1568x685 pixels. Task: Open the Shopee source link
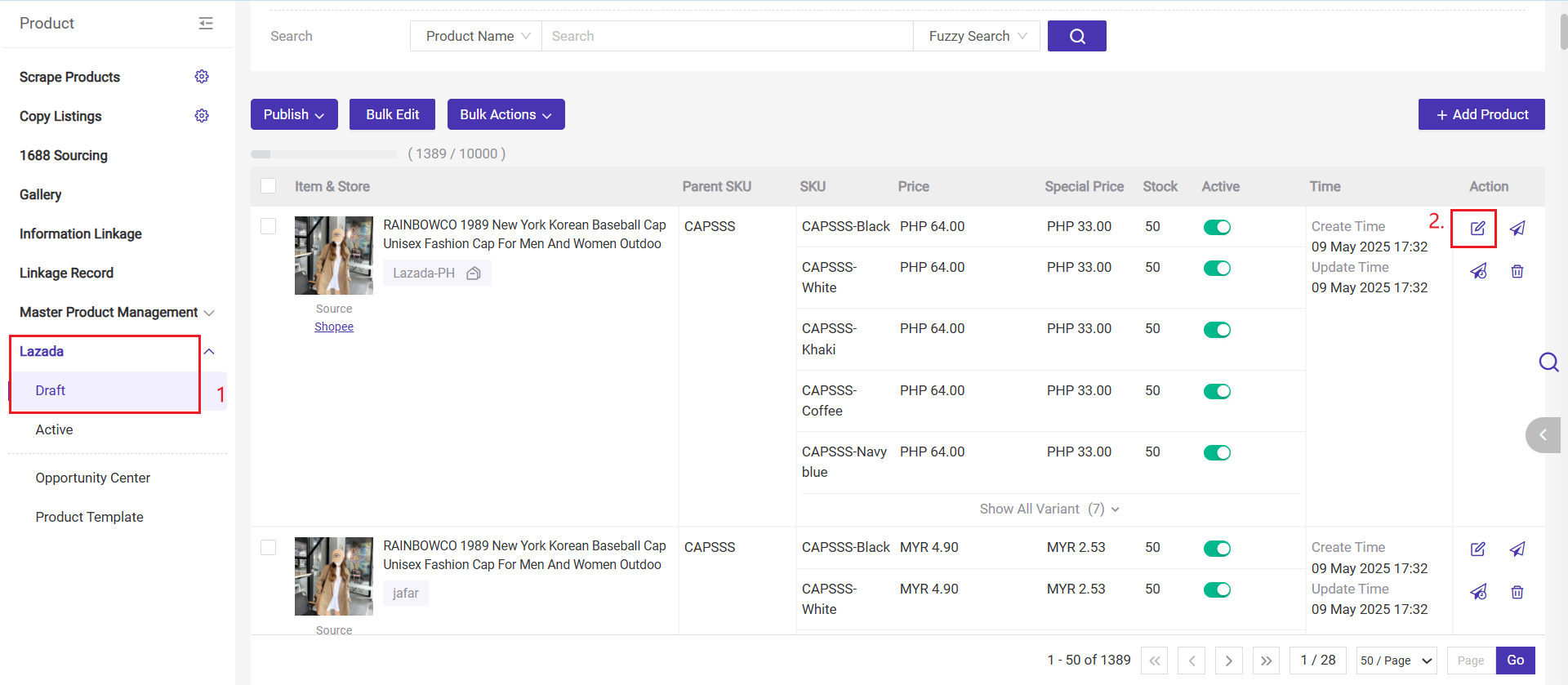pyautogui.click(x=334, y=327)
